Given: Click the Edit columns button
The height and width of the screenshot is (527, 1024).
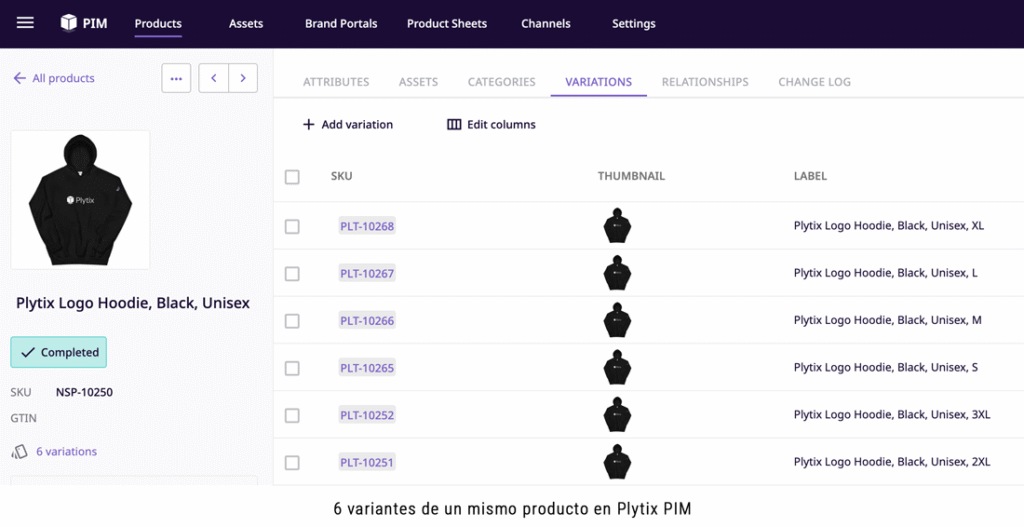Looking at the screenshot, I should [x=491, y=125].
